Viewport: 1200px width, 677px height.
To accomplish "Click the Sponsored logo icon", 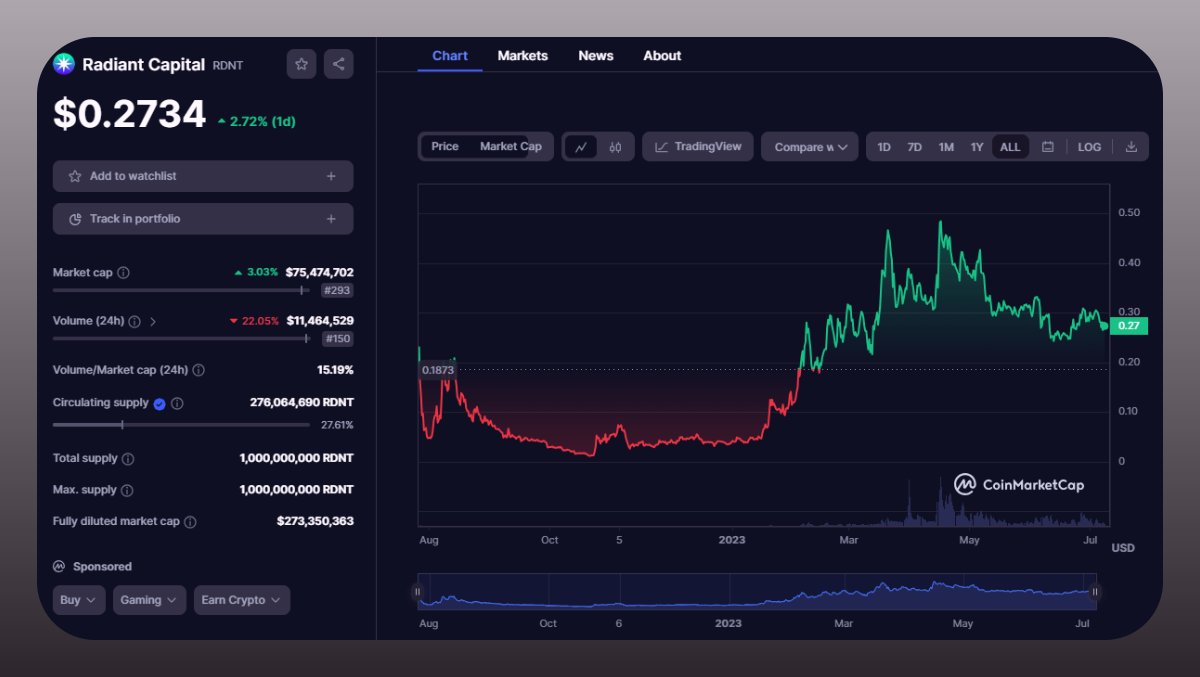I will tap(59, 566).
